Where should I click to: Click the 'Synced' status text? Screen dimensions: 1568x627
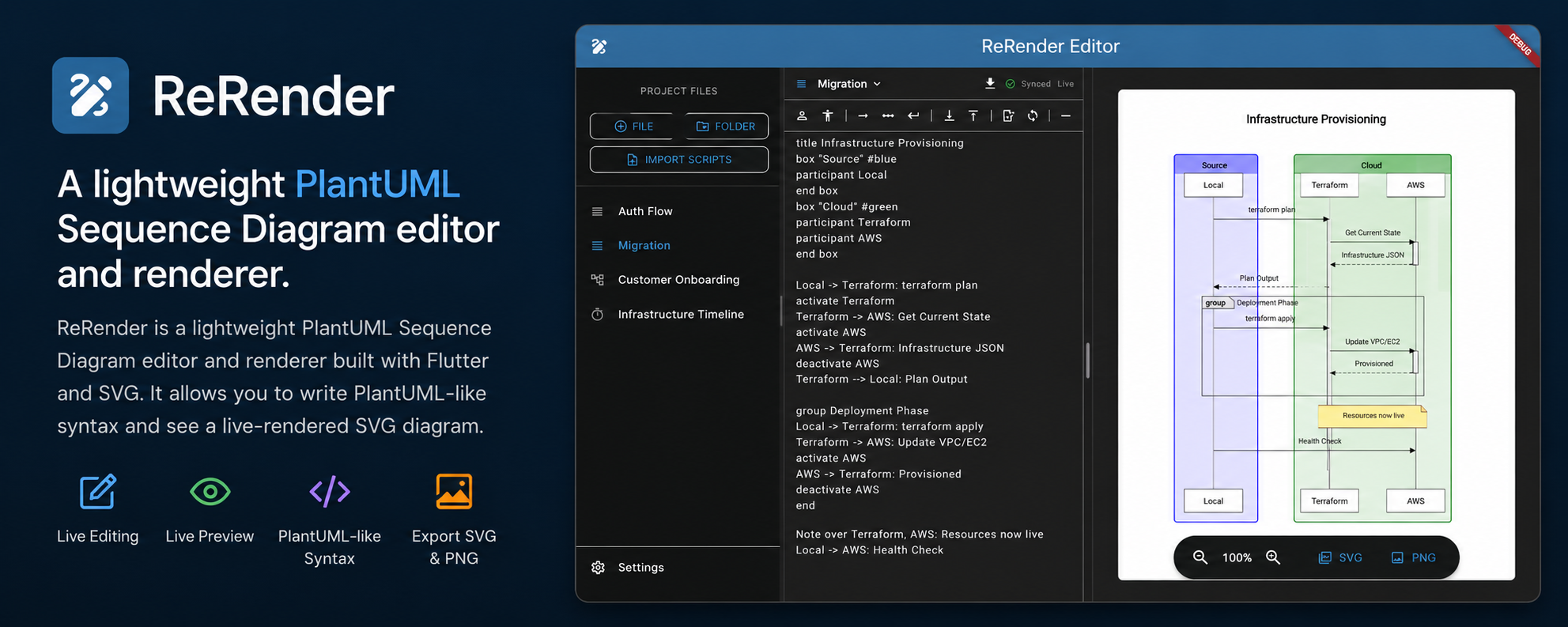coord(1035,84)
